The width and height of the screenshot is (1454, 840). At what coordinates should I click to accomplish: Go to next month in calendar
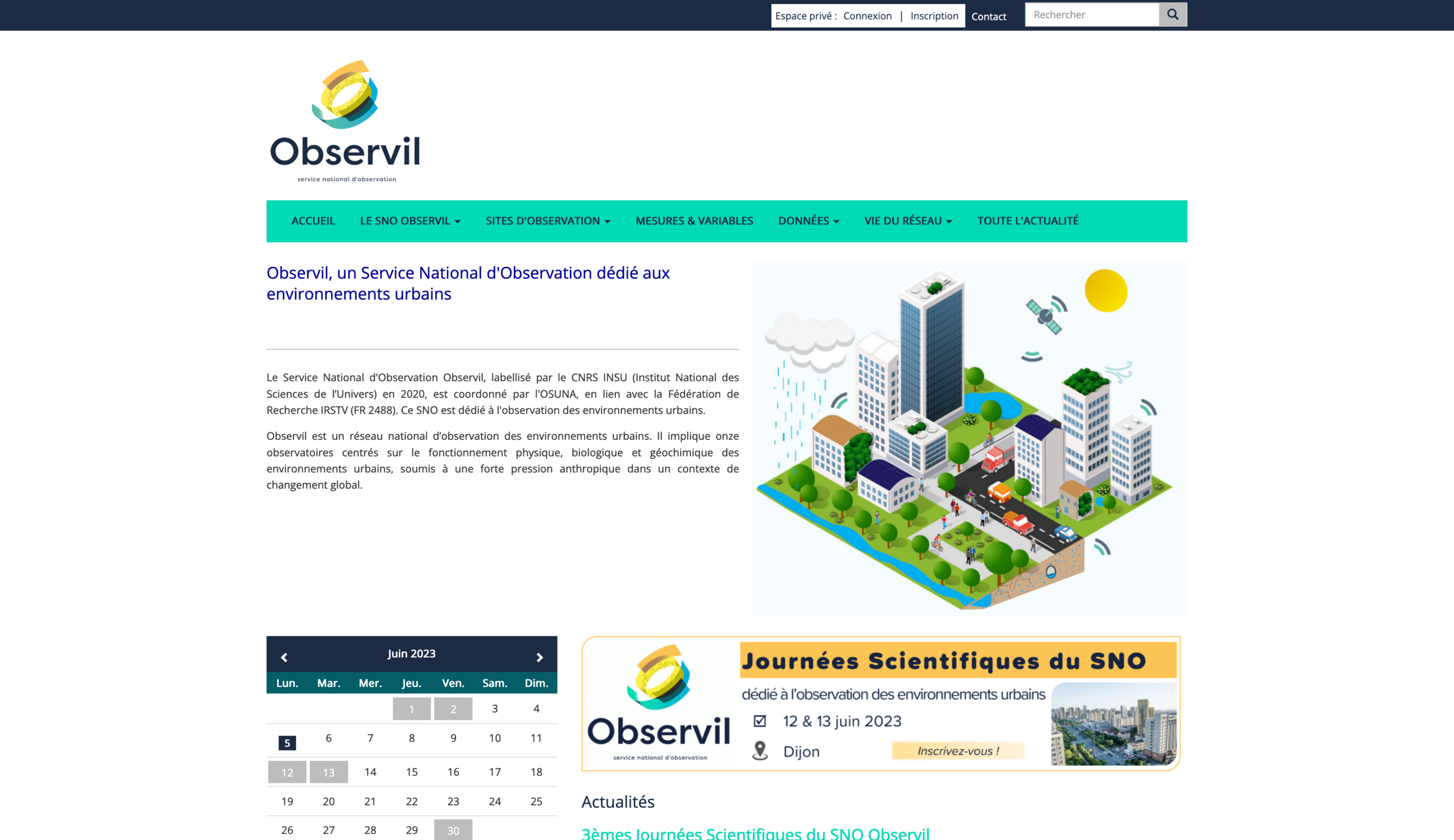(x=539, y=657)
